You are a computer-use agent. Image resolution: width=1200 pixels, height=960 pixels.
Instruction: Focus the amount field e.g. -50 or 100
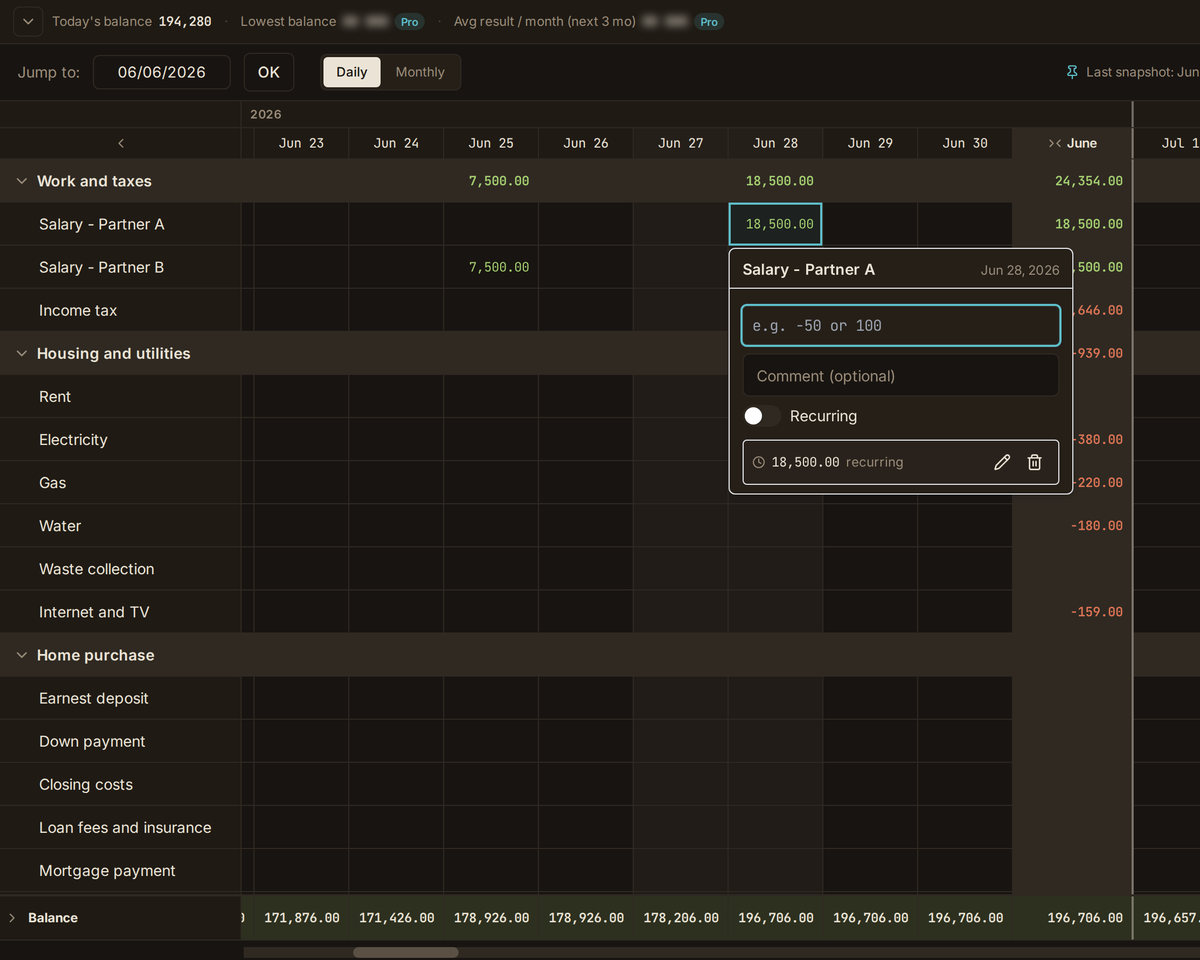900,326
